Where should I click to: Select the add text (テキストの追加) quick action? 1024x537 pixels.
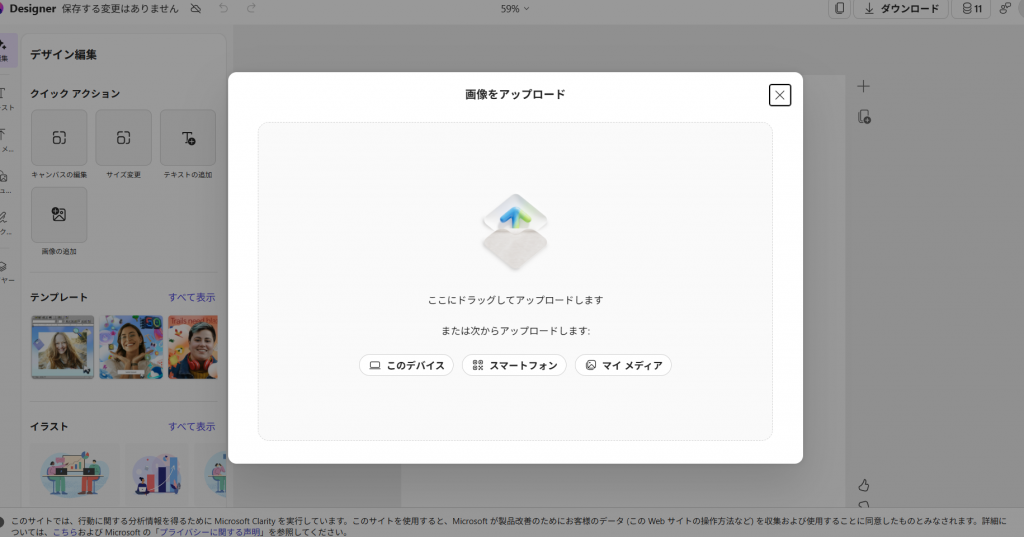coord(188,138)
